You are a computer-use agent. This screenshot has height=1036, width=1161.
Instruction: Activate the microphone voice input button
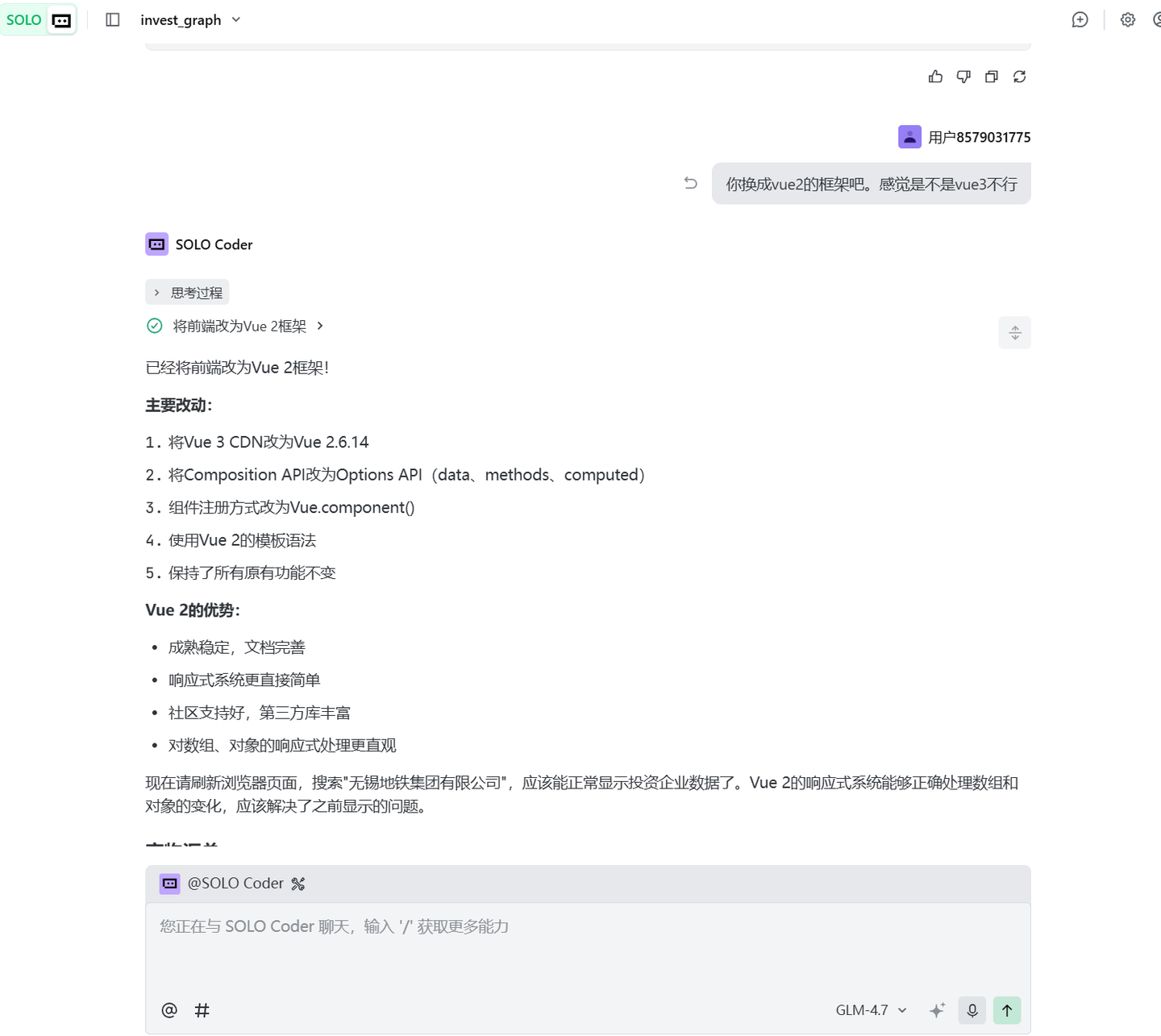(972, 1010)
